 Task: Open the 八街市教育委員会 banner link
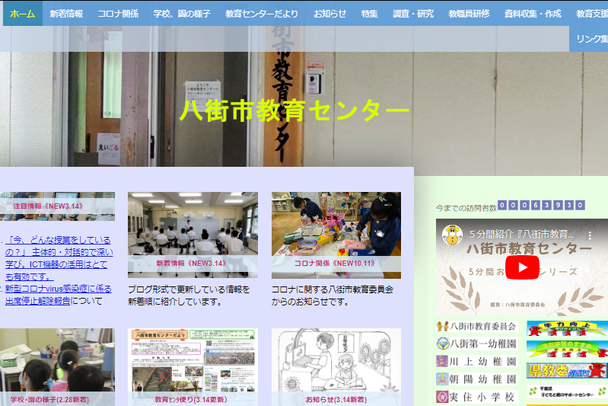coord(477,326)
